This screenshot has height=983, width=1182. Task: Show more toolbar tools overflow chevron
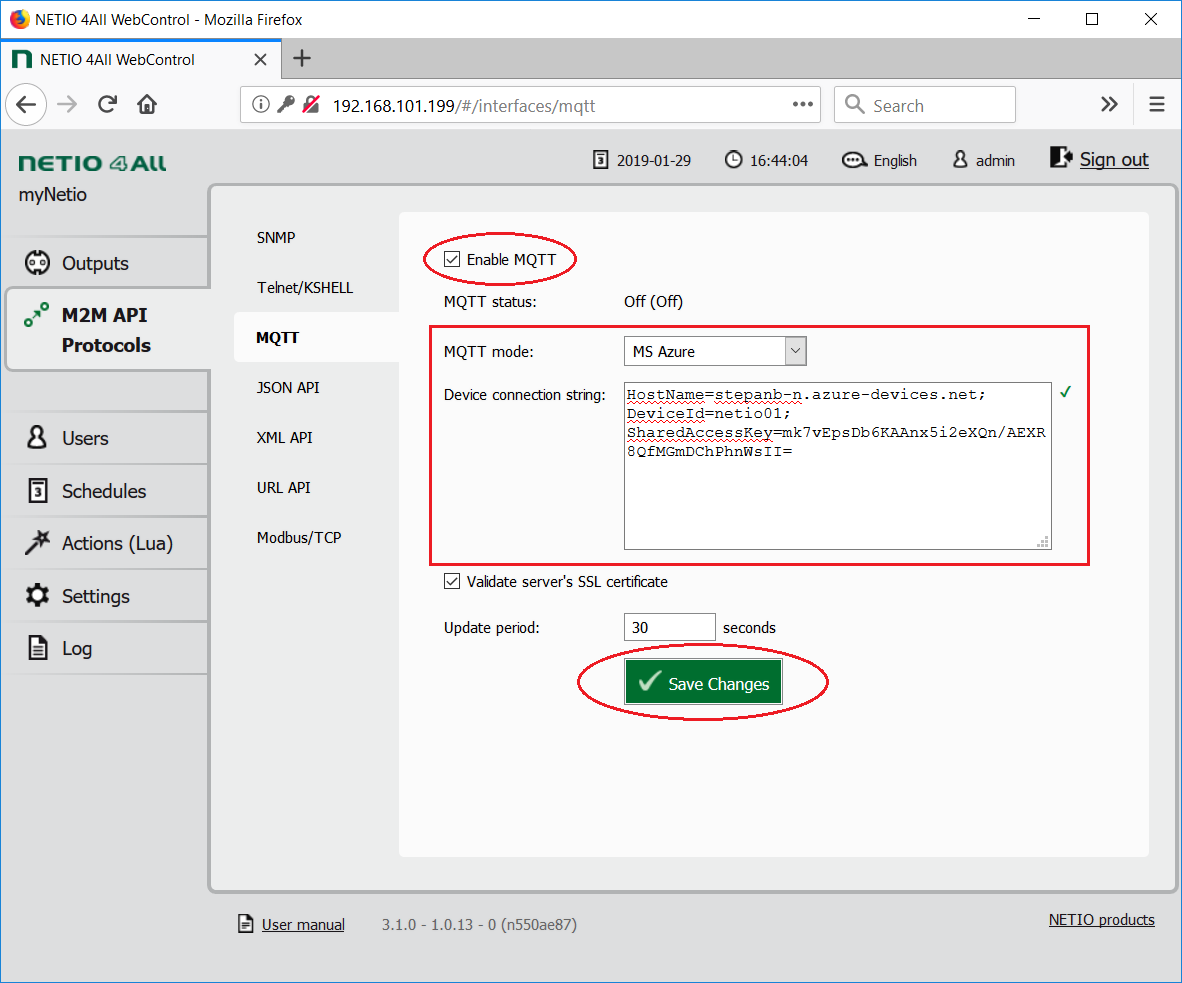click(1109, 105)
